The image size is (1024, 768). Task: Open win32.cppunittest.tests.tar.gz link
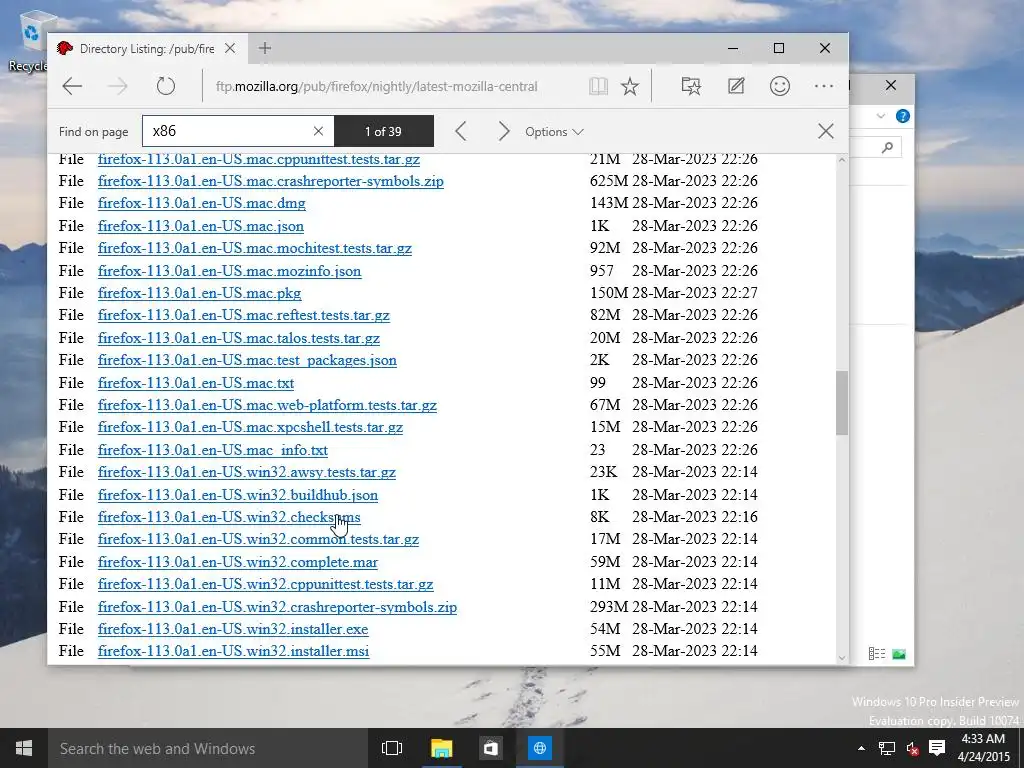(266, 584)
